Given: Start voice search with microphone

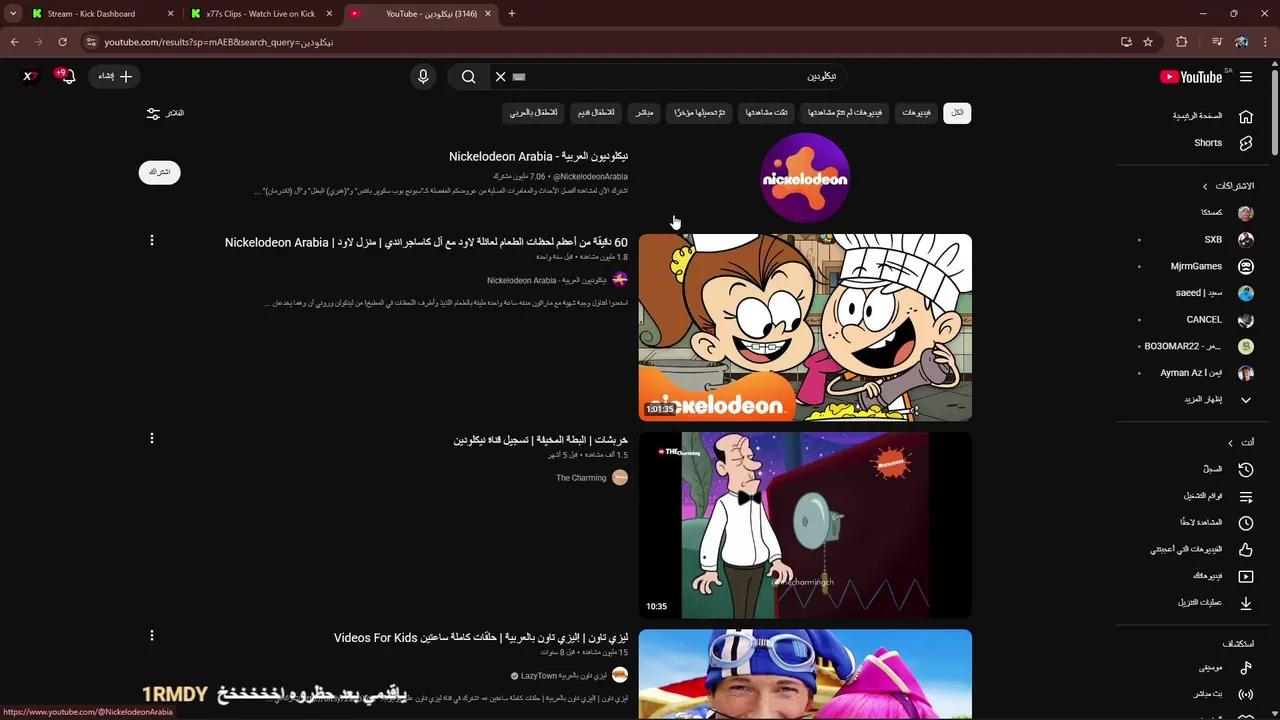Looking at the screenshot, I should [423, 77].
